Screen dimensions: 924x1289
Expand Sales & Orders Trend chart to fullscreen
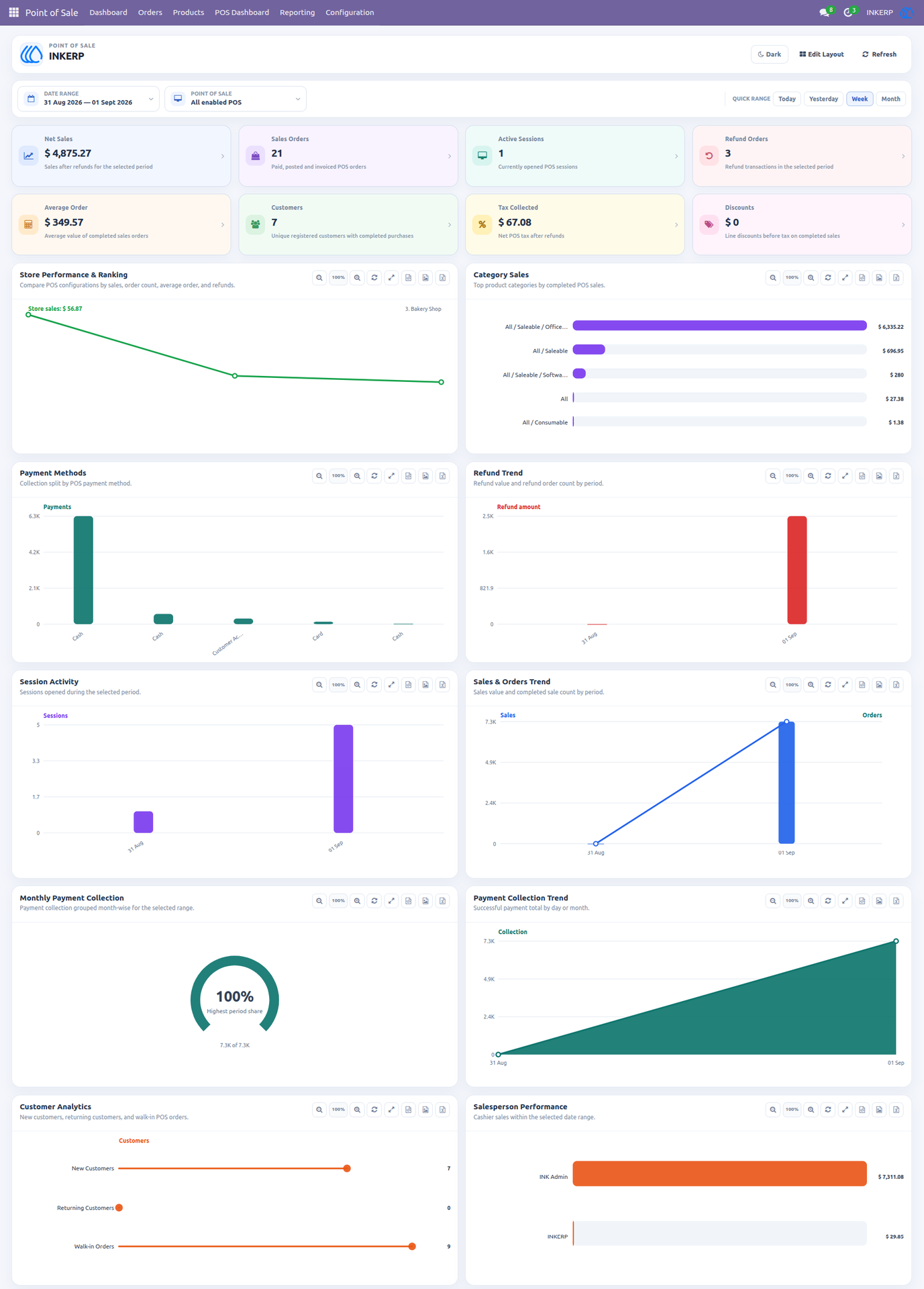tap(845, 685)
